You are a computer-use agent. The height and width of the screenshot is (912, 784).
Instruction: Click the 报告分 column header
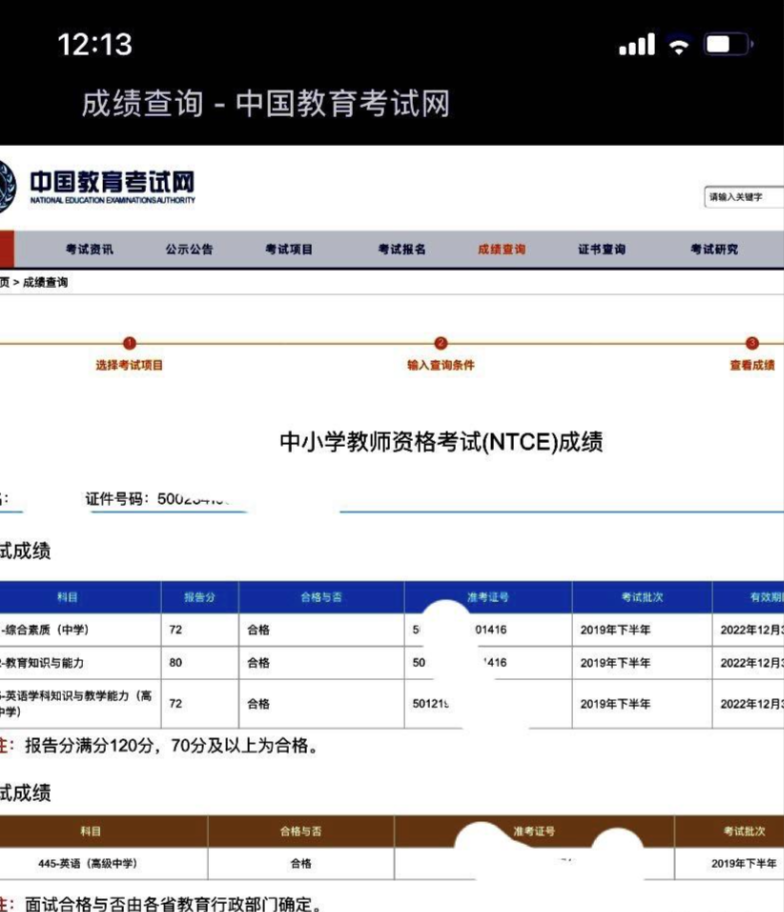click(x=199, y=597)
